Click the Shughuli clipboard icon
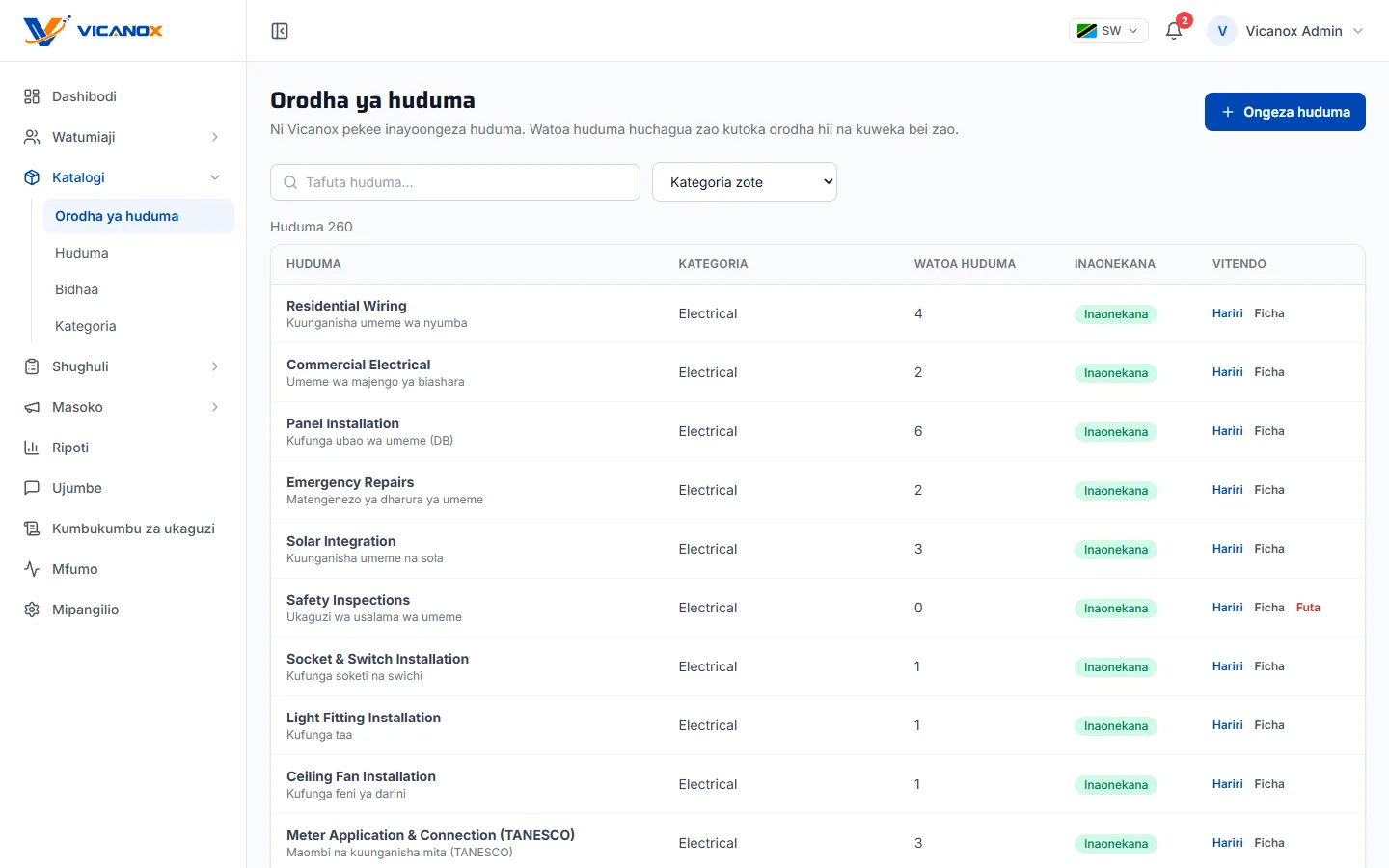Screen dimensions: 1389x868 (x=32, y=366)
